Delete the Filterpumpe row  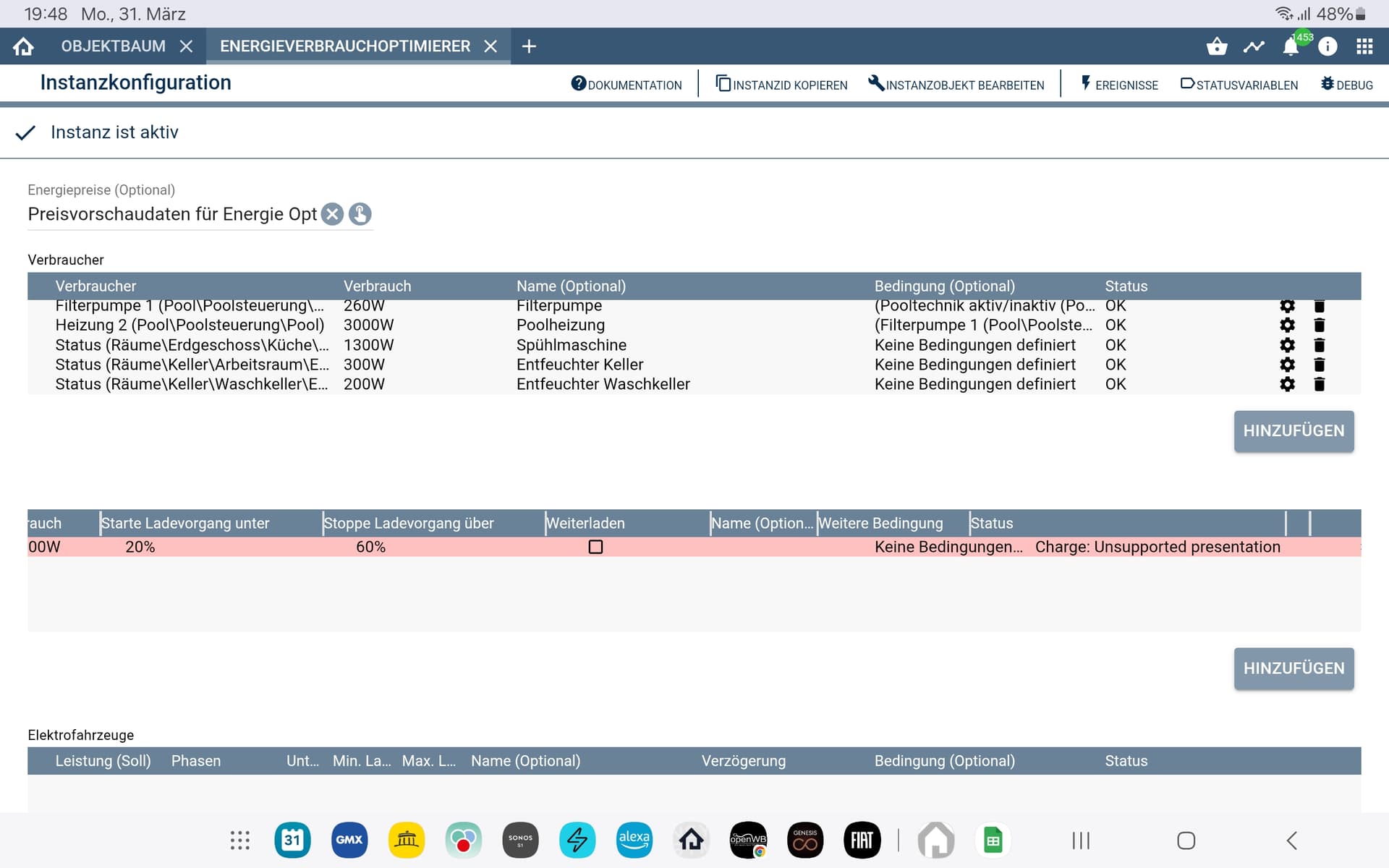(x=1319, y=305)
